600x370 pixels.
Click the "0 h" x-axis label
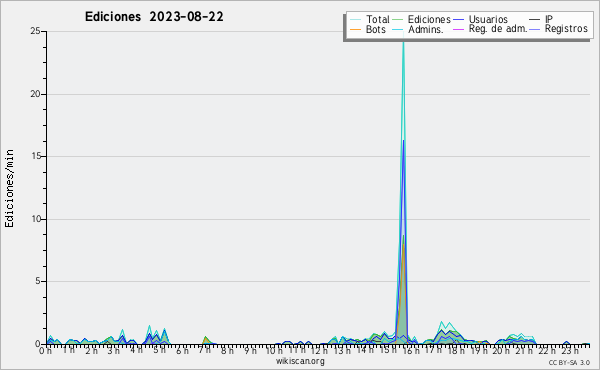click(x=46, y=351)
